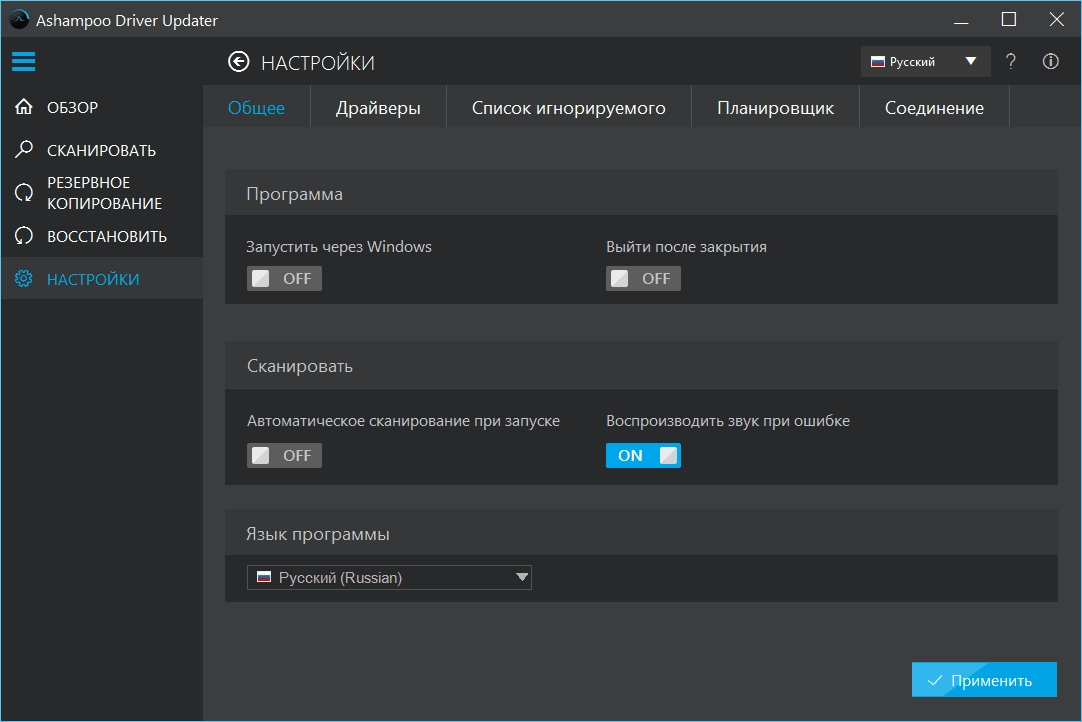Image resolution: width=1082 pixels, height=722 pixels.
Task: Click the restore icon for ВОССТАНОВИТЬ
Action: pos(24,236)
